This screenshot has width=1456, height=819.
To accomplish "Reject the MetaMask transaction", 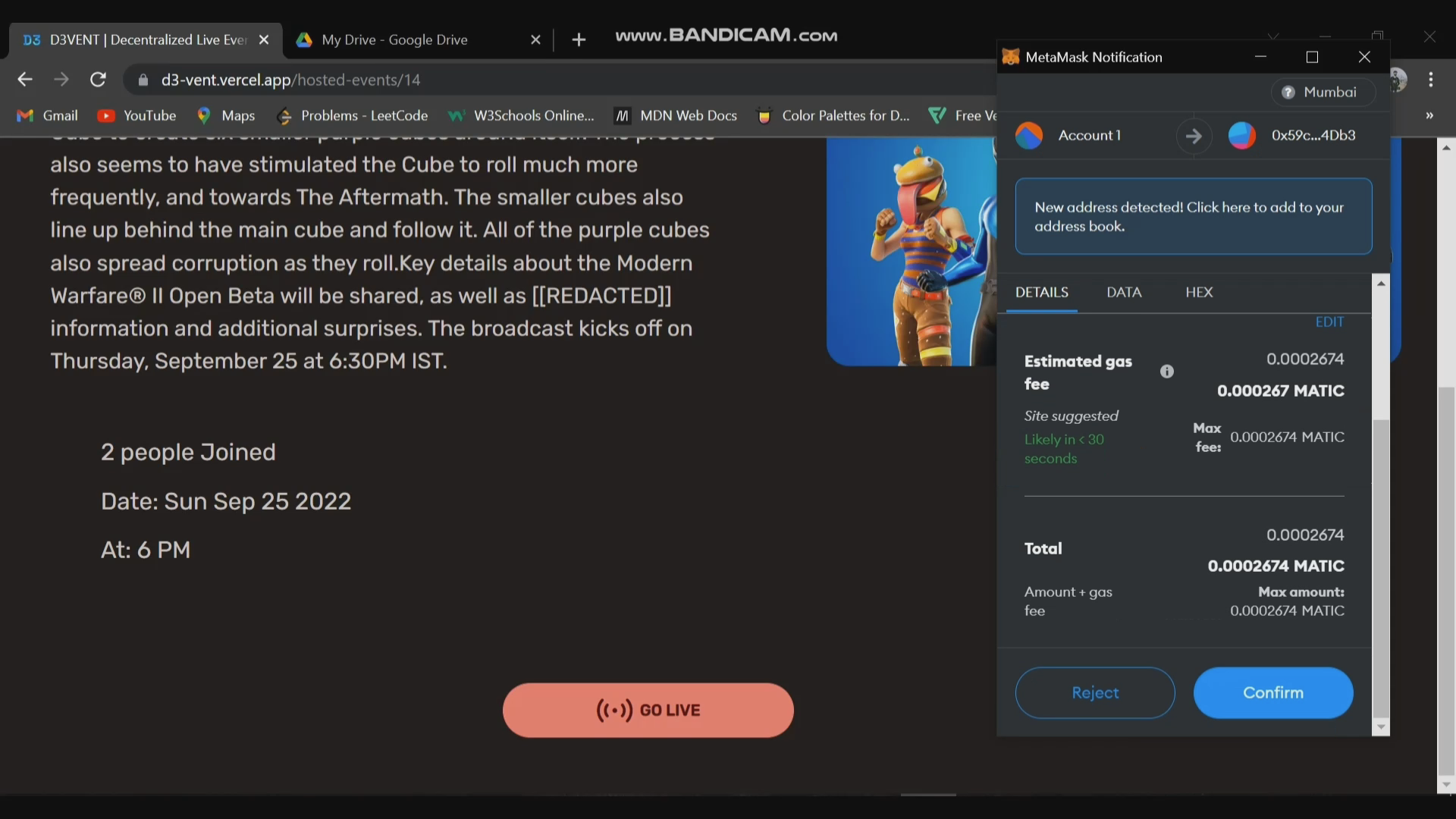I will click(1095, 692).
